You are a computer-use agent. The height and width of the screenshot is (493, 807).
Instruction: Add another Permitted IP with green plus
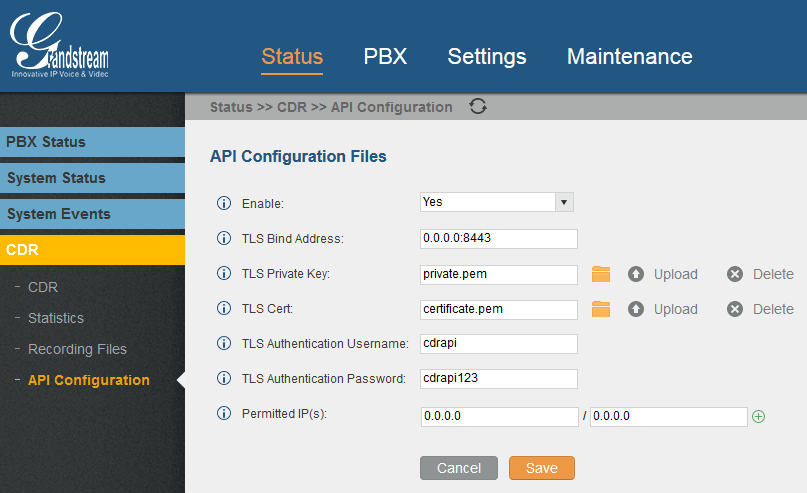point(758,416)
